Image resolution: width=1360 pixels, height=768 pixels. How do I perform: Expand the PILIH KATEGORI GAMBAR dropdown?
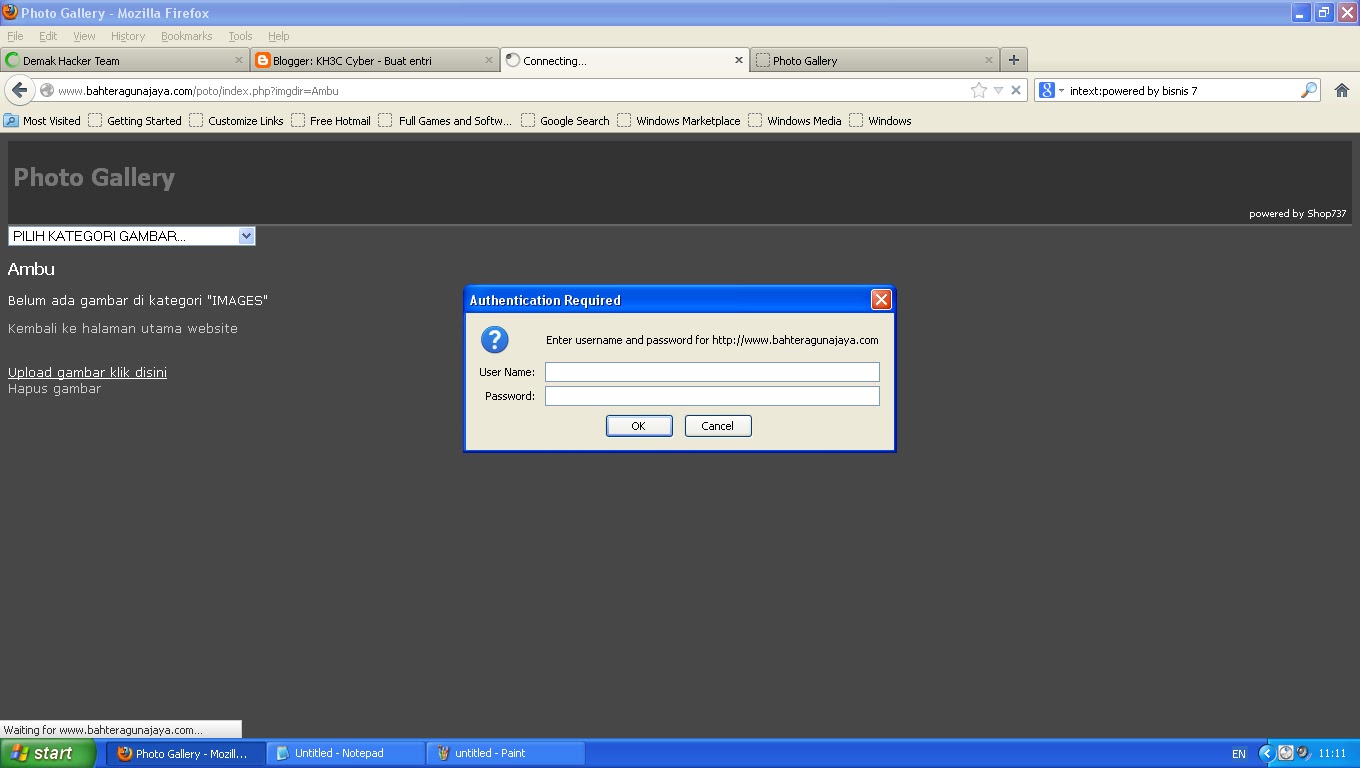click(246, 235)
